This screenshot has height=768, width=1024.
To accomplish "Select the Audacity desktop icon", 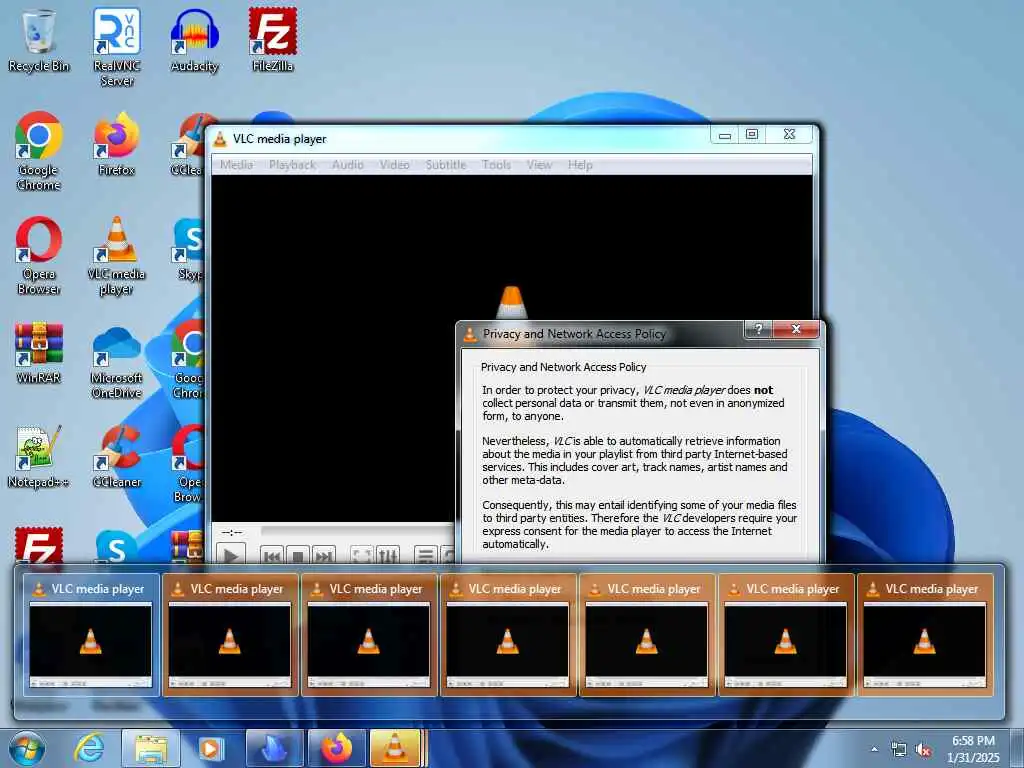I will (195, 41).
